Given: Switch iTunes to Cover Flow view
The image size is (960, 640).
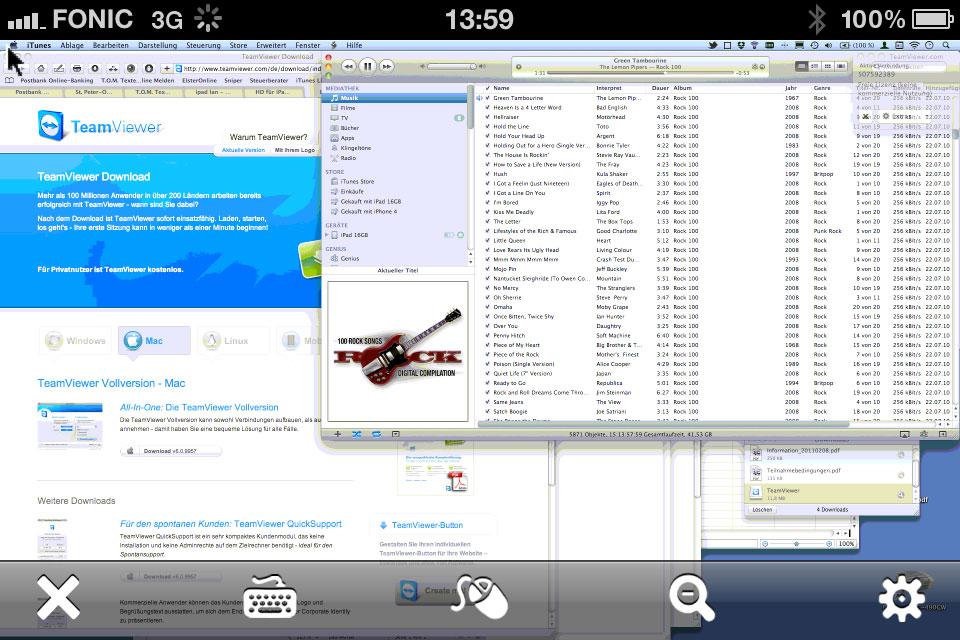Looking at the screenshot, I should [841, 66].
